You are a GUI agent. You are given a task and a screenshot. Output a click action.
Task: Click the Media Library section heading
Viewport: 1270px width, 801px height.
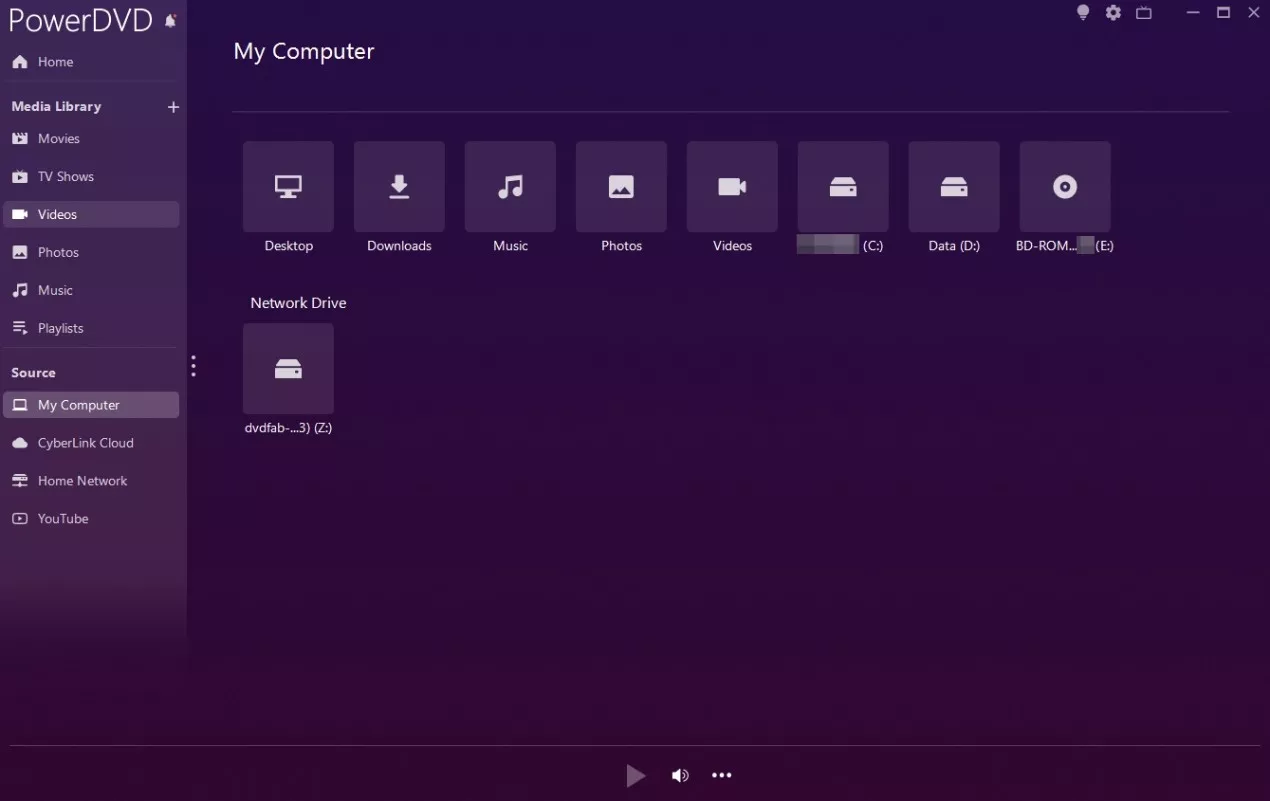pyautogui.click(x=56, y=106)
